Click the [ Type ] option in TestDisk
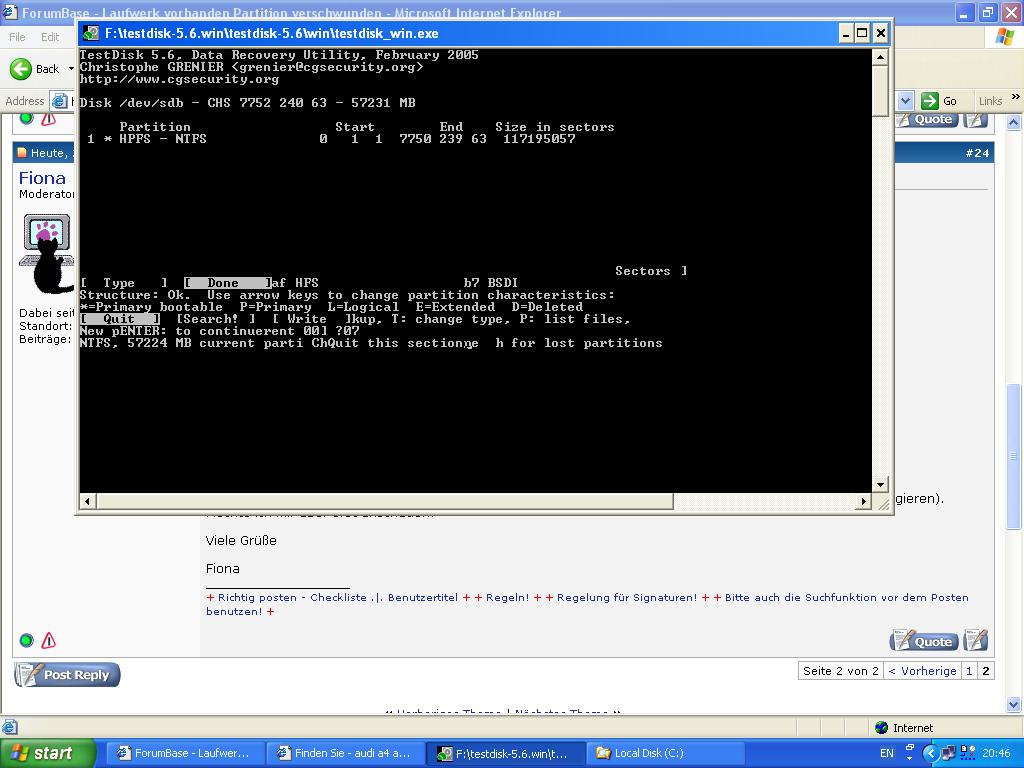The image size is (1024, 768). click(123, 283)
